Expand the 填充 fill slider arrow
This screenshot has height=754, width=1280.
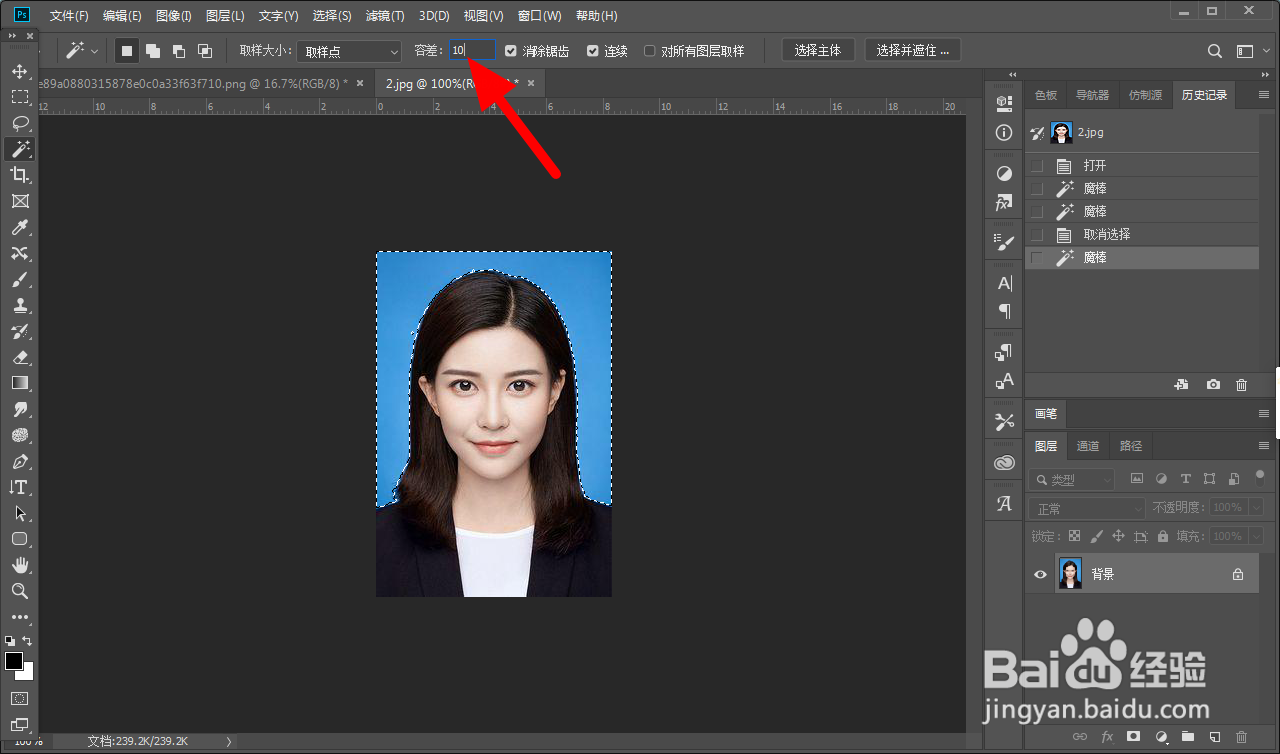pos(1256,537)
